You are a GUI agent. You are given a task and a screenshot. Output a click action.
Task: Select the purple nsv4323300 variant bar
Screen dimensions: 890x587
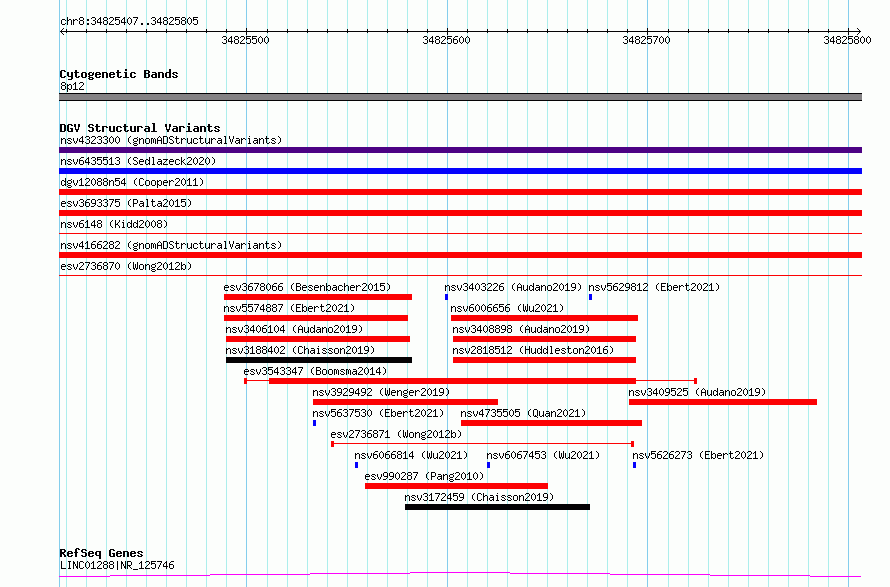[460, 150]
